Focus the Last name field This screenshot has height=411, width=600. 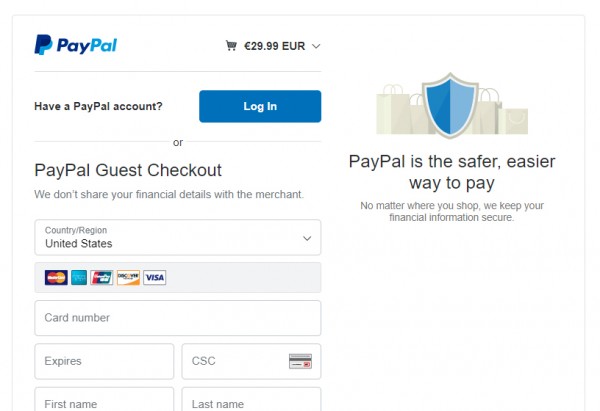(251, 403)
